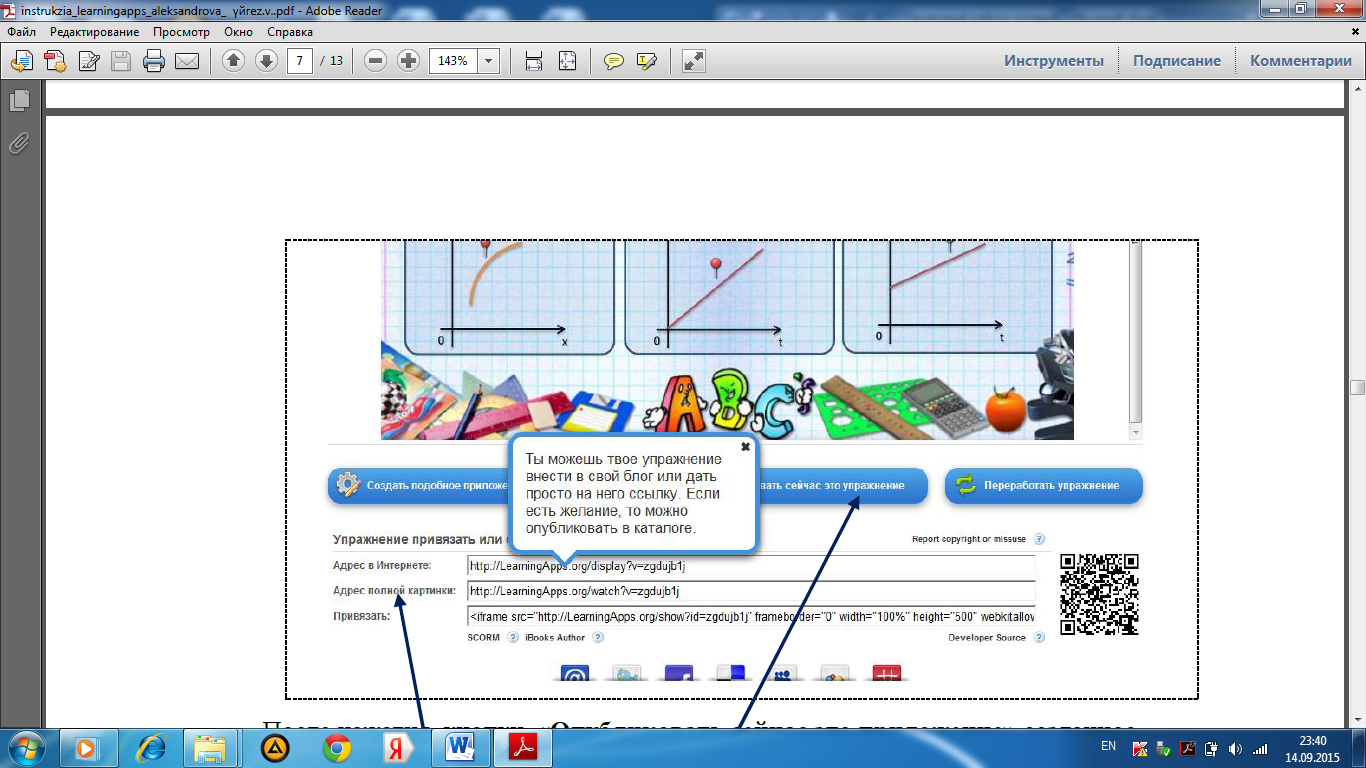Image resolution: width=1366 pixels, height=768 pixels.
Task: Open the Просмотр menu
Action: pos(181,32)
